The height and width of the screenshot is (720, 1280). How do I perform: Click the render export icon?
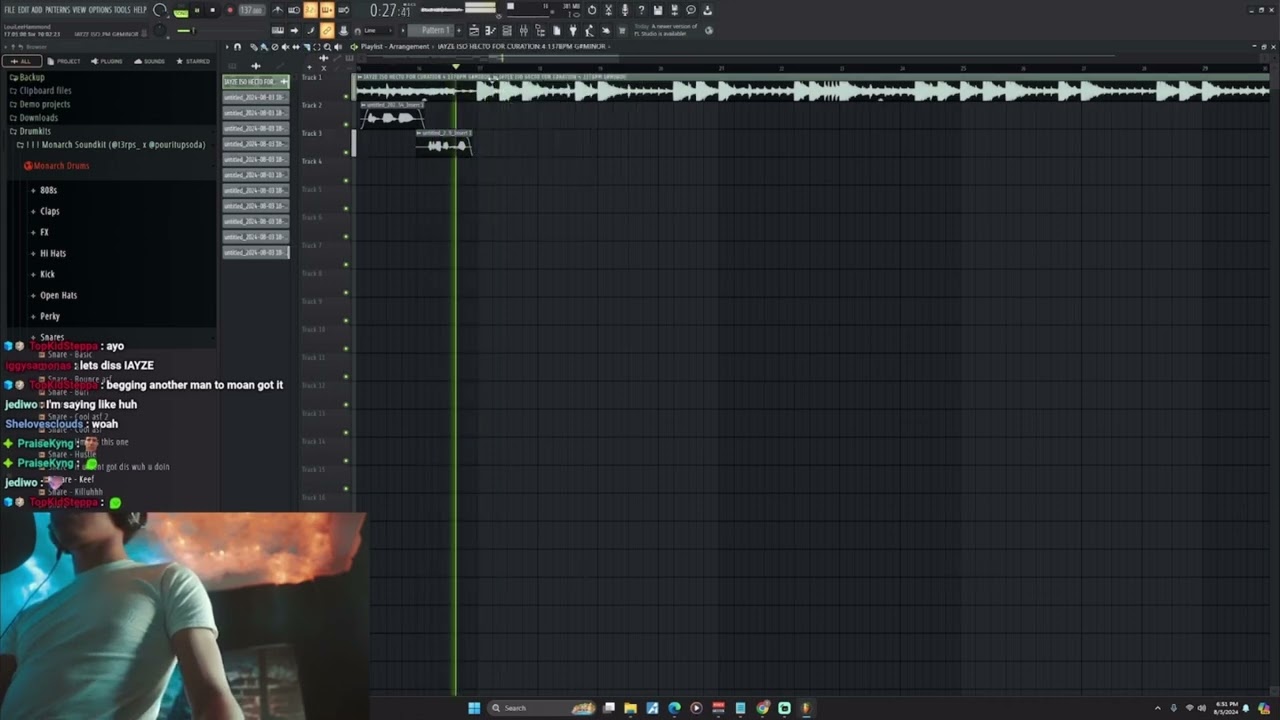click(x=675, y=10)
